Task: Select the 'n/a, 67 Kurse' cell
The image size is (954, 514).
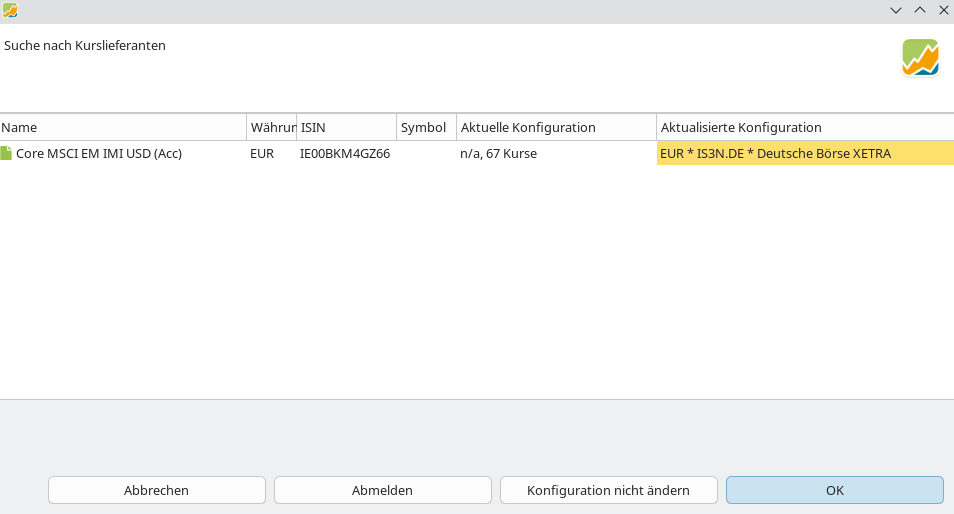Action: click(498, 154)
